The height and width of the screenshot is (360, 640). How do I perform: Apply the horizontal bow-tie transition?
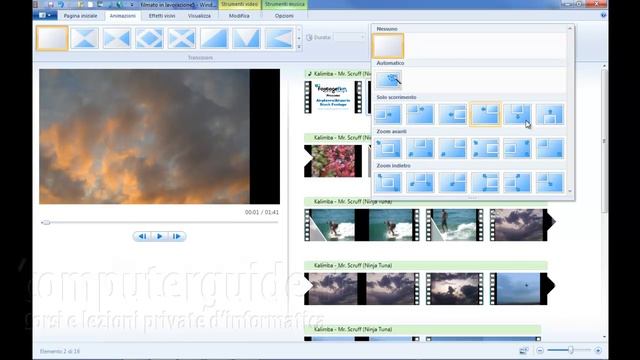click(x=117, y=38)
